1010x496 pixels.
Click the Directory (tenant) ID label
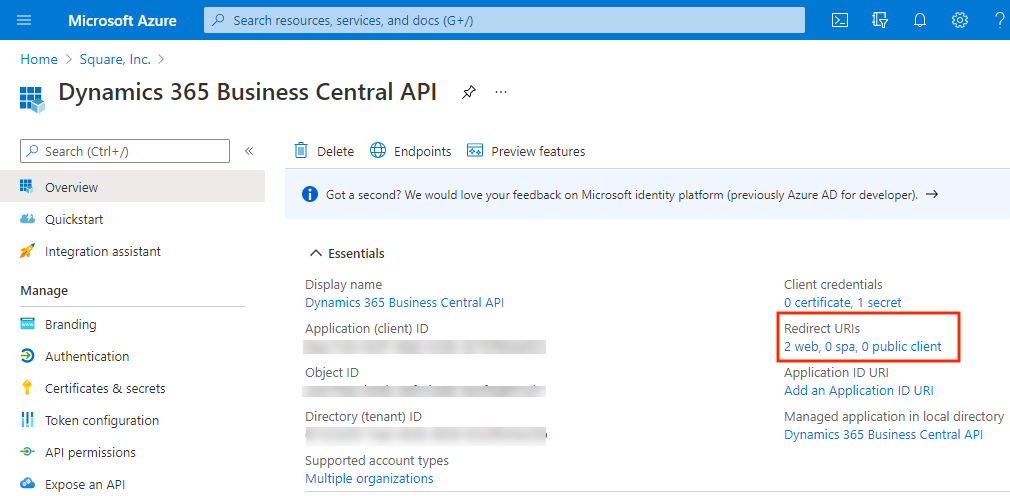[363, 416]
